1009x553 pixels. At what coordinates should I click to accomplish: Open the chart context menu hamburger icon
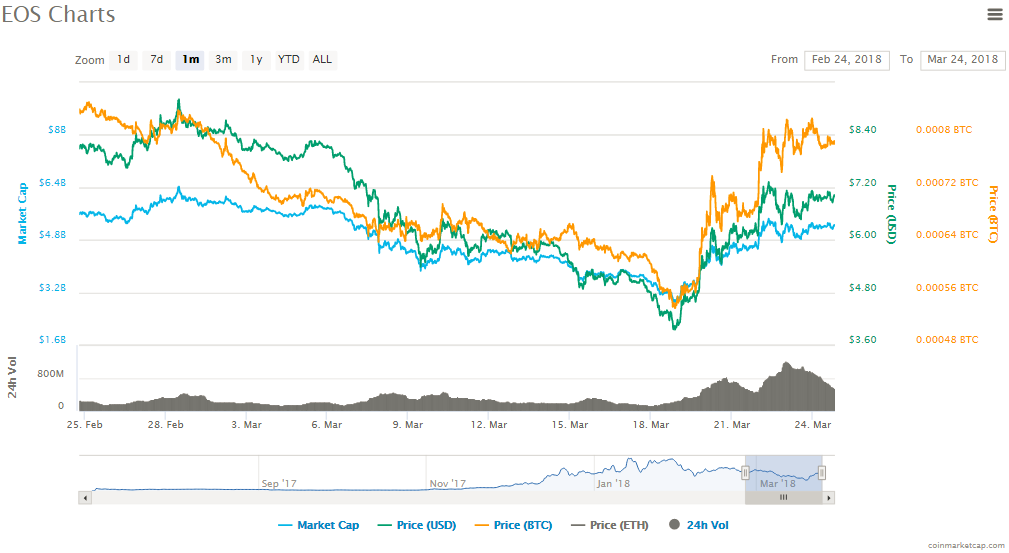tap(995, 14)
